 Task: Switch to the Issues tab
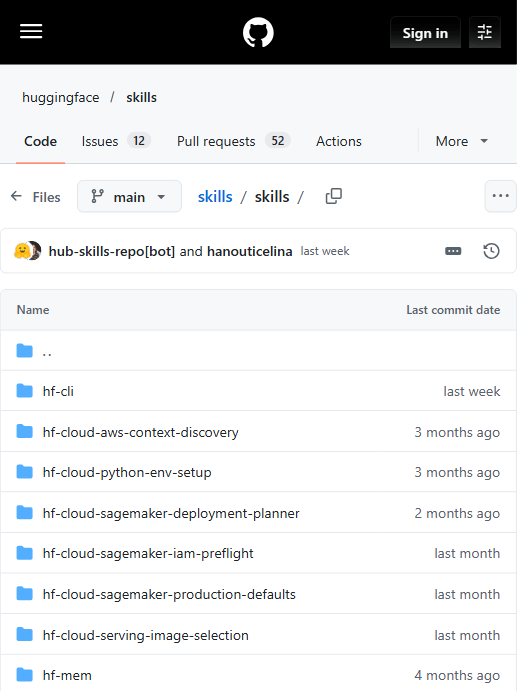point(116,141)
